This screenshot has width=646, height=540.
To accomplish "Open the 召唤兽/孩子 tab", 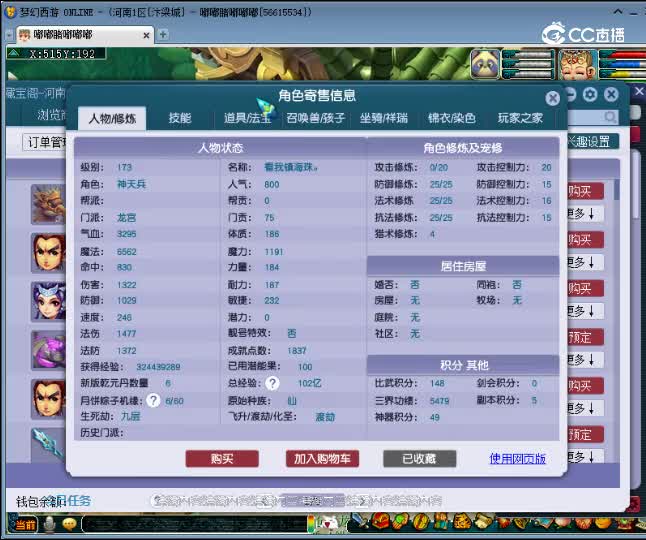I will tap(316, 118).
